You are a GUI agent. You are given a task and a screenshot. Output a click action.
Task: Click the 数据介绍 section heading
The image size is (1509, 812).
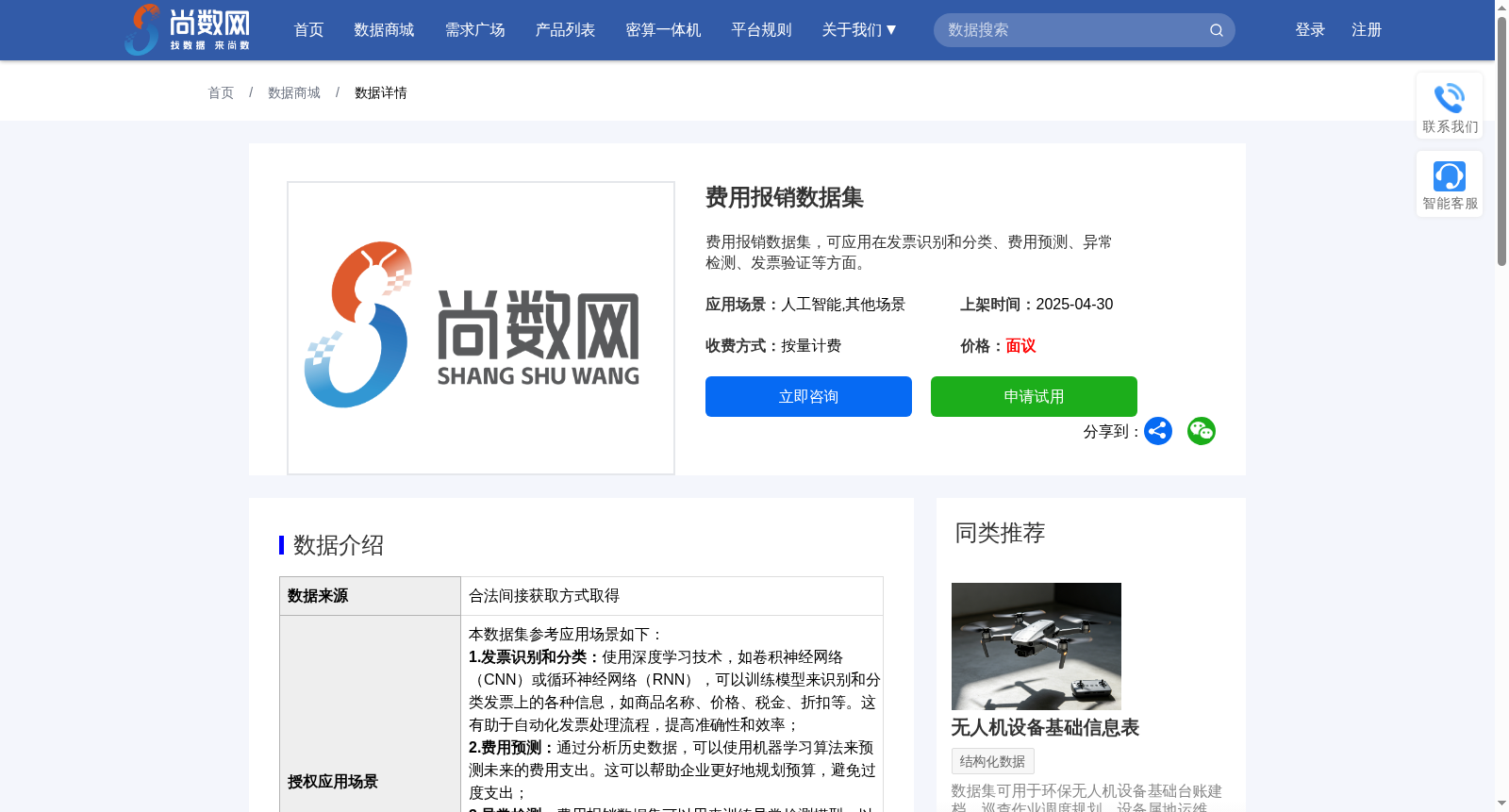339,545
